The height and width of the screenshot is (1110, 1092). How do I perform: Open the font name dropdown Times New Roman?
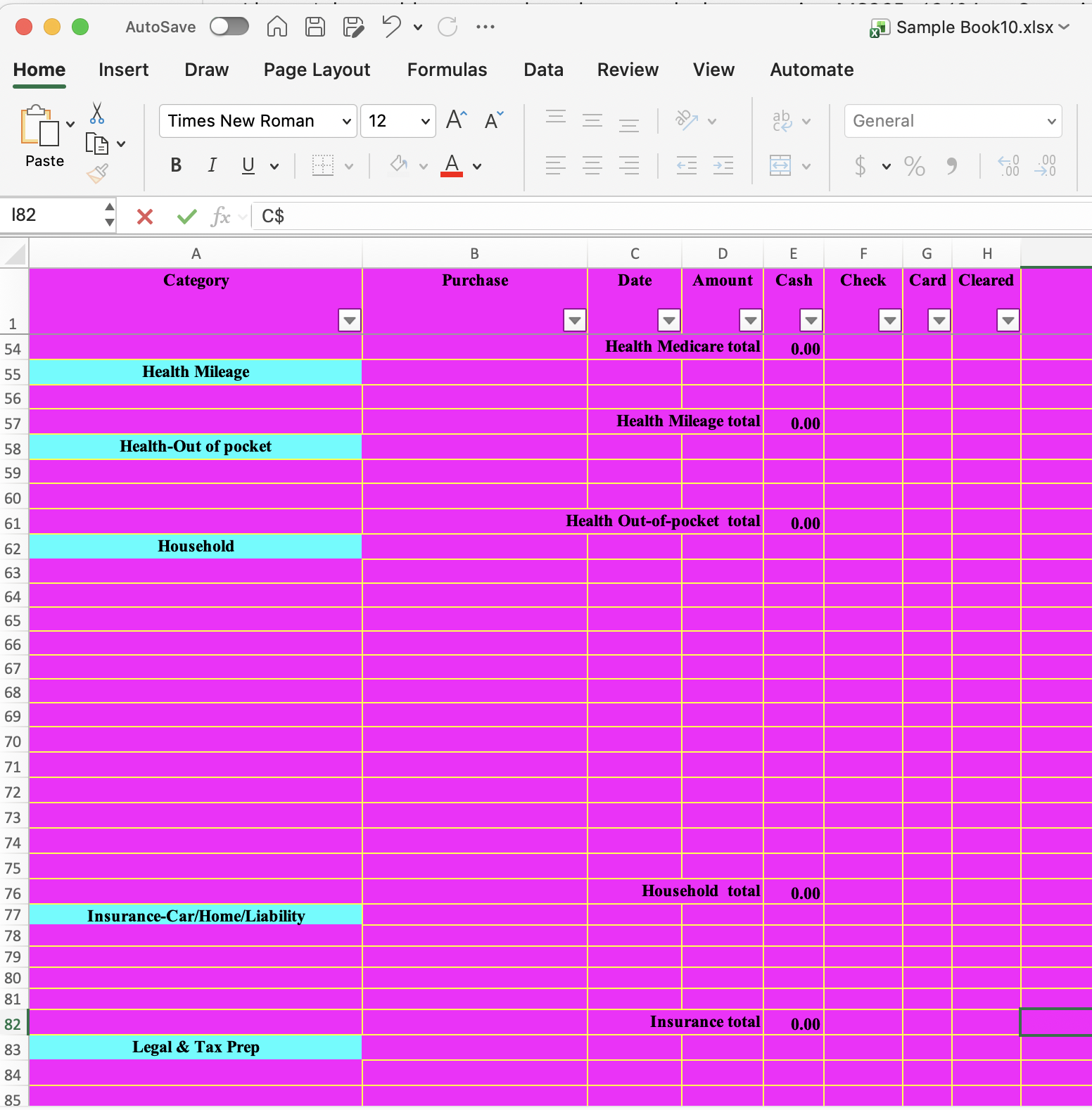click(x=258, y=121)
